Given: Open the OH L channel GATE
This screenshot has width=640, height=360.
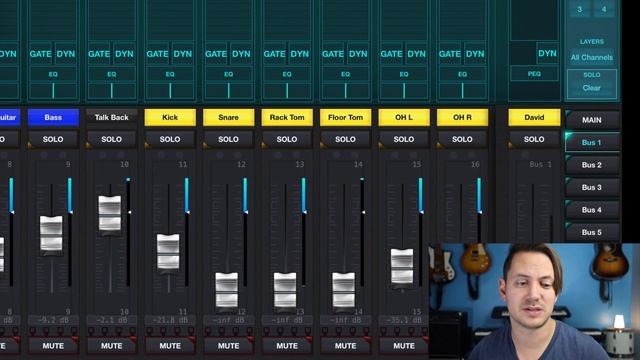Looking at the screenshot, I should (391, 54).
